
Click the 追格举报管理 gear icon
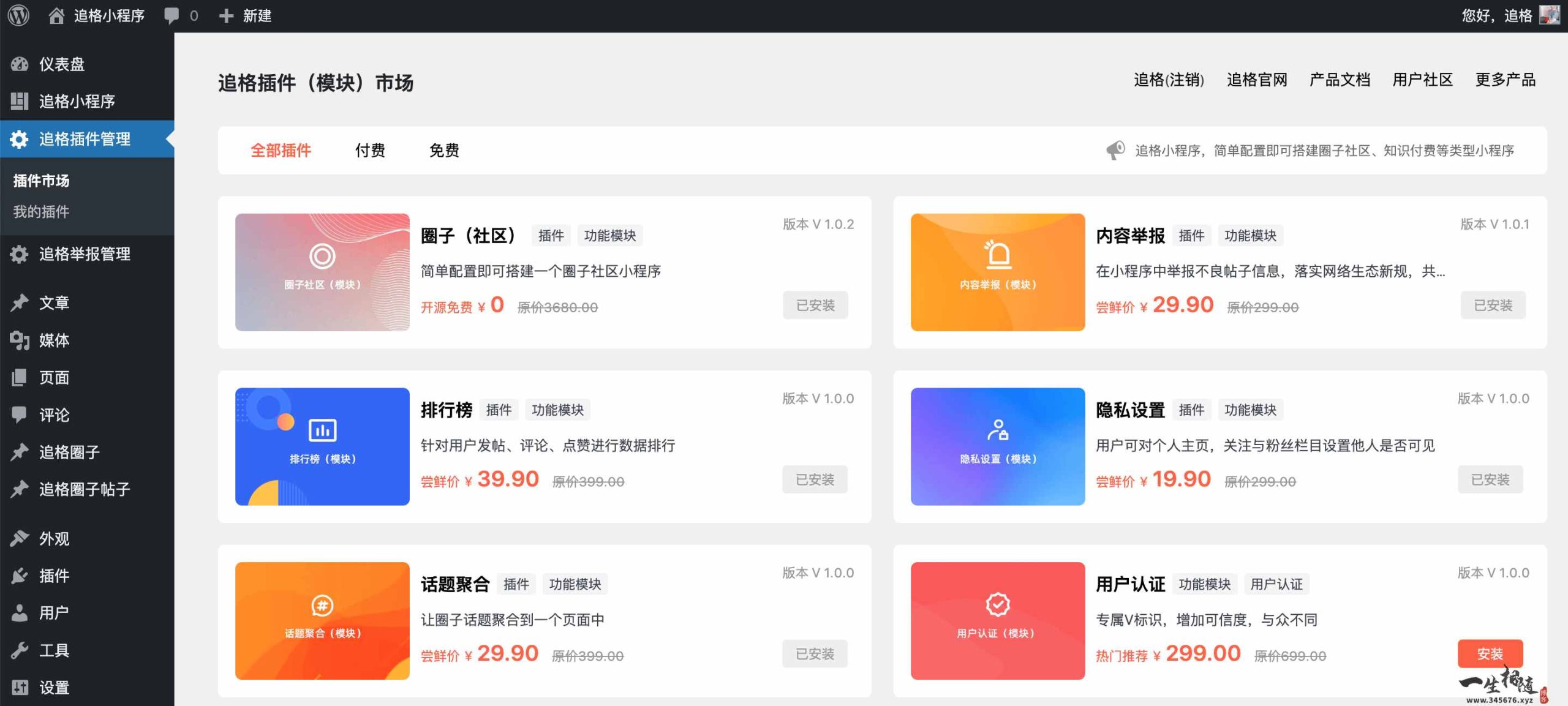pyautogui.click(x=20, y=253)
